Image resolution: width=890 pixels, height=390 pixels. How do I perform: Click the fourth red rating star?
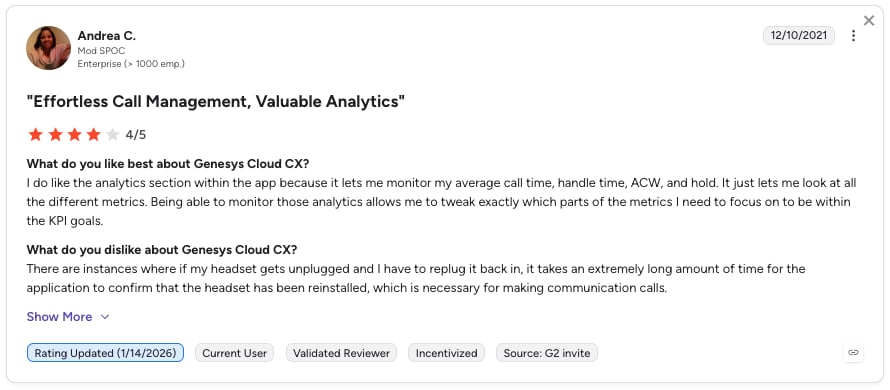pos(93,135)
